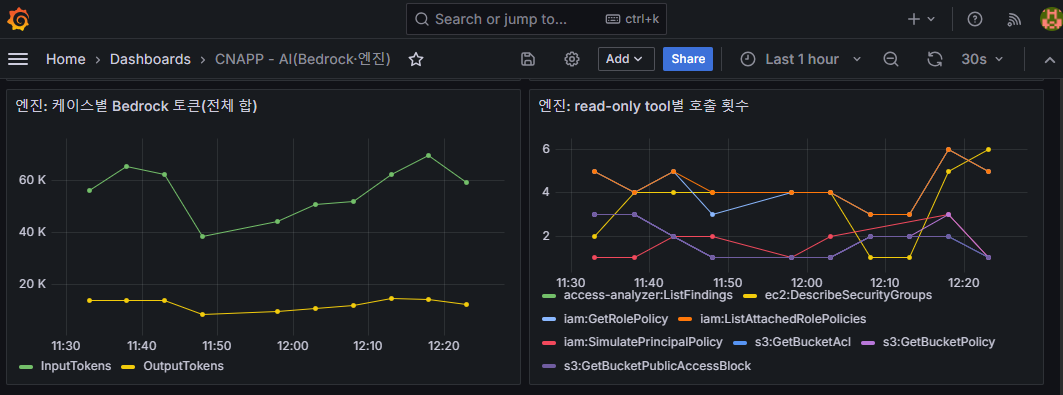Click the search magnifier icon
This screenshot has height=395, width=1063.
(422, 19)
